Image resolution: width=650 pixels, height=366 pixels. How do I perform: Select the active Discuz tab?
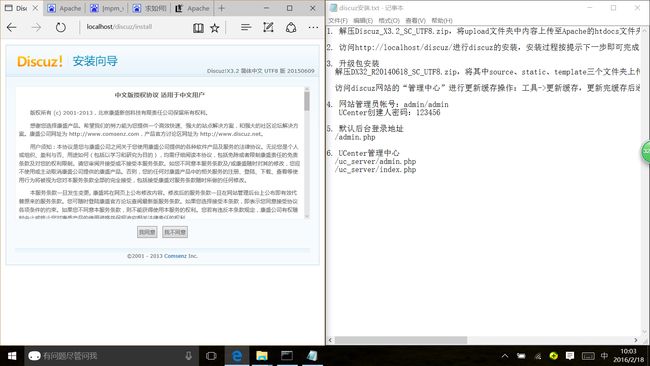tap(17, 8)
